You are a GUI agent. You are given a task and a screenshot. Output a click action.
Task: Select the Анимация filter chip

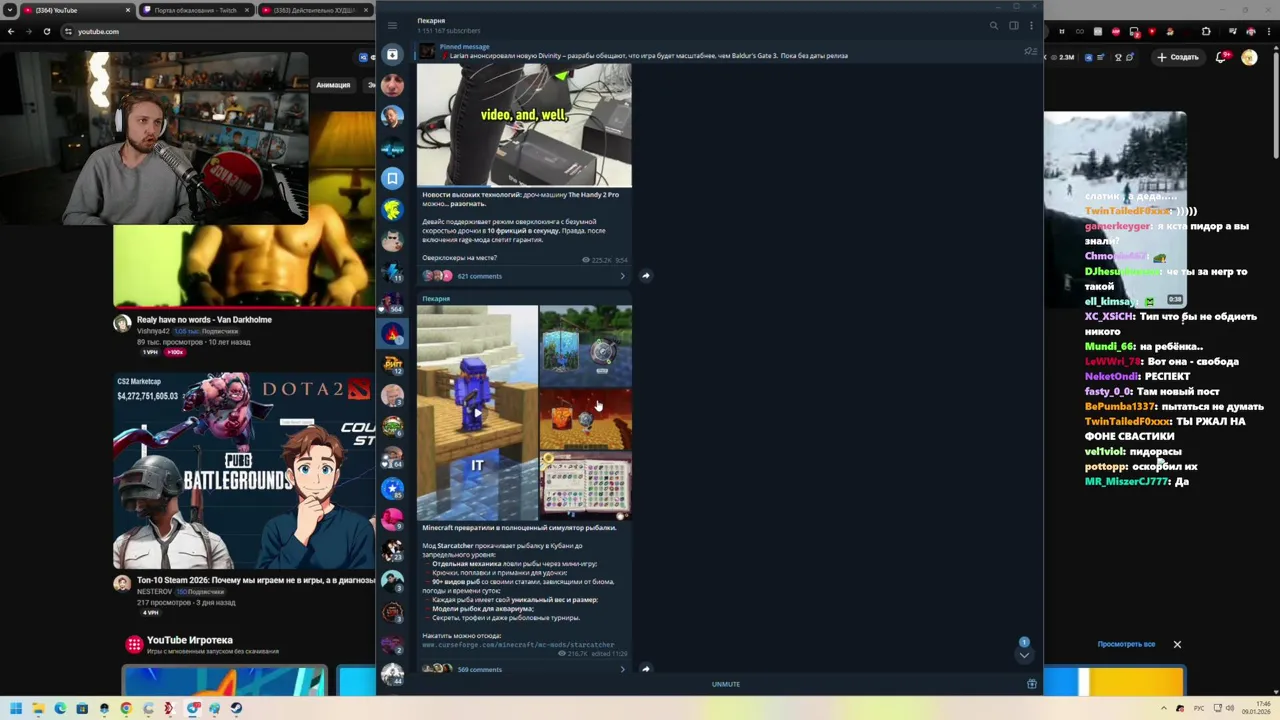coord(333,85)
